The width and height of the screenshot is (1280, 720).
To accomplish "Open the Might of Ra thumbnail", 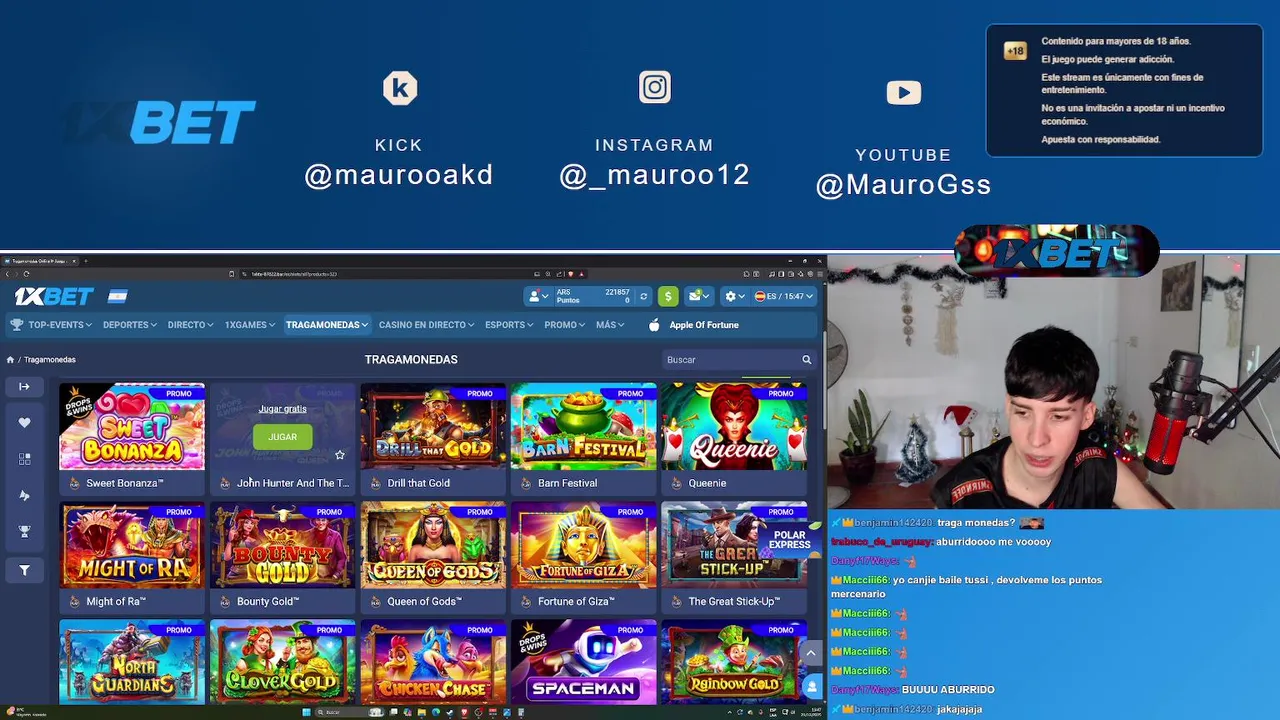I will 132,545.
